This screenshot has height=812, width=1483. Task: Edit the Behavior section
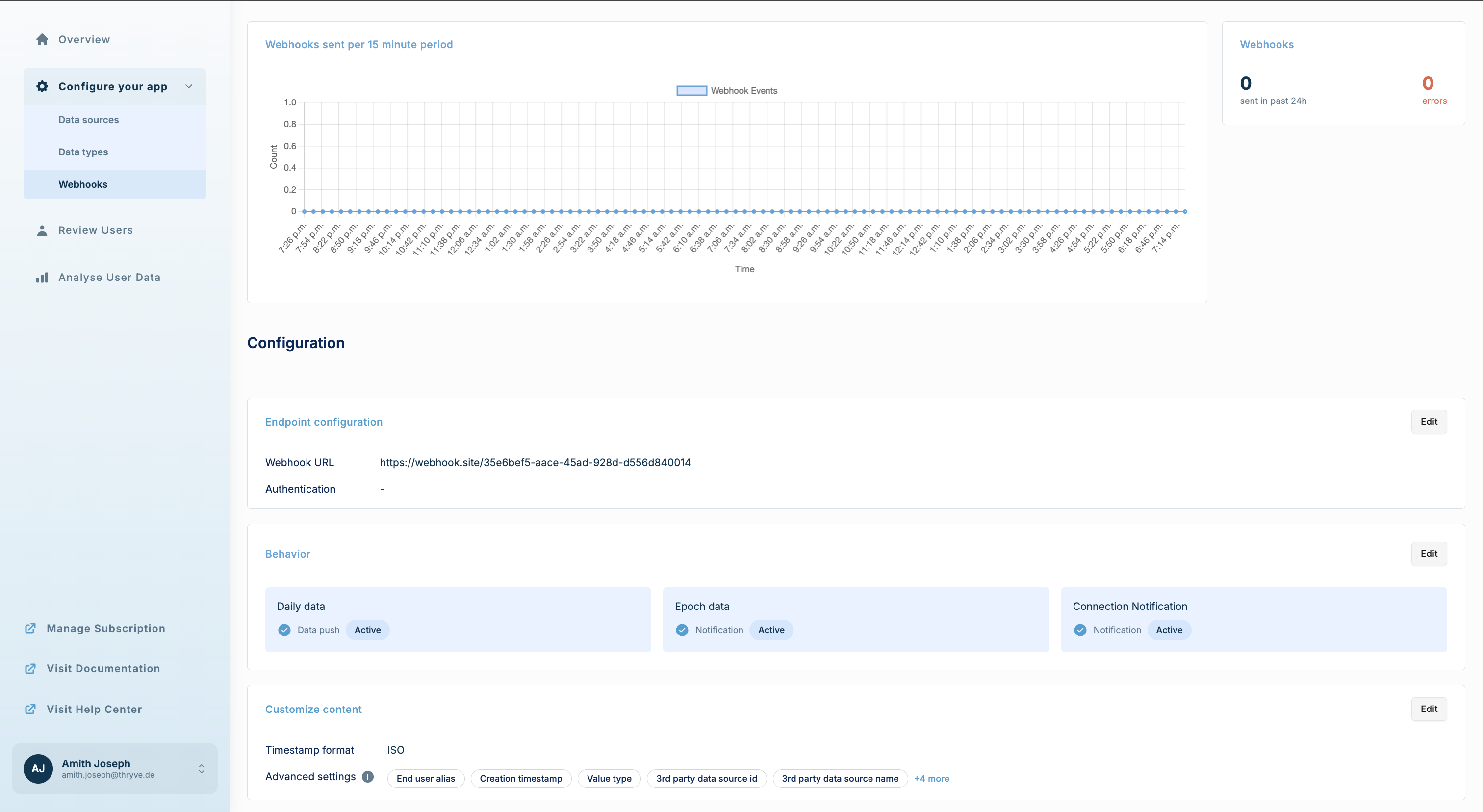[x=1428, y=554]
